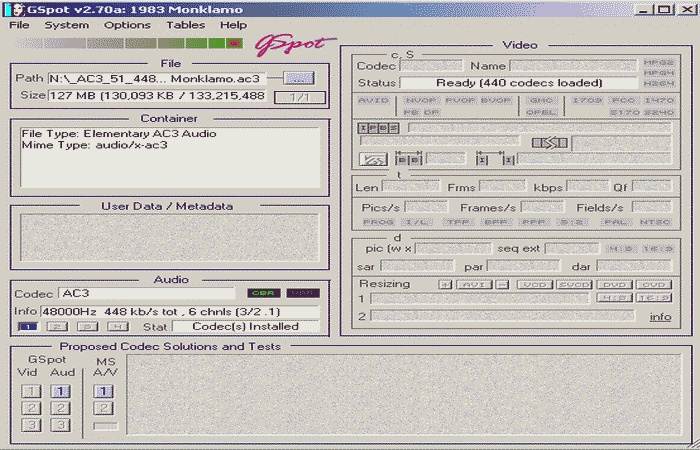Image resolution: width=700 pixels, height=450 pixels.
Task: Click the GSpot Vid 1 test button
Action: [33, 392]
